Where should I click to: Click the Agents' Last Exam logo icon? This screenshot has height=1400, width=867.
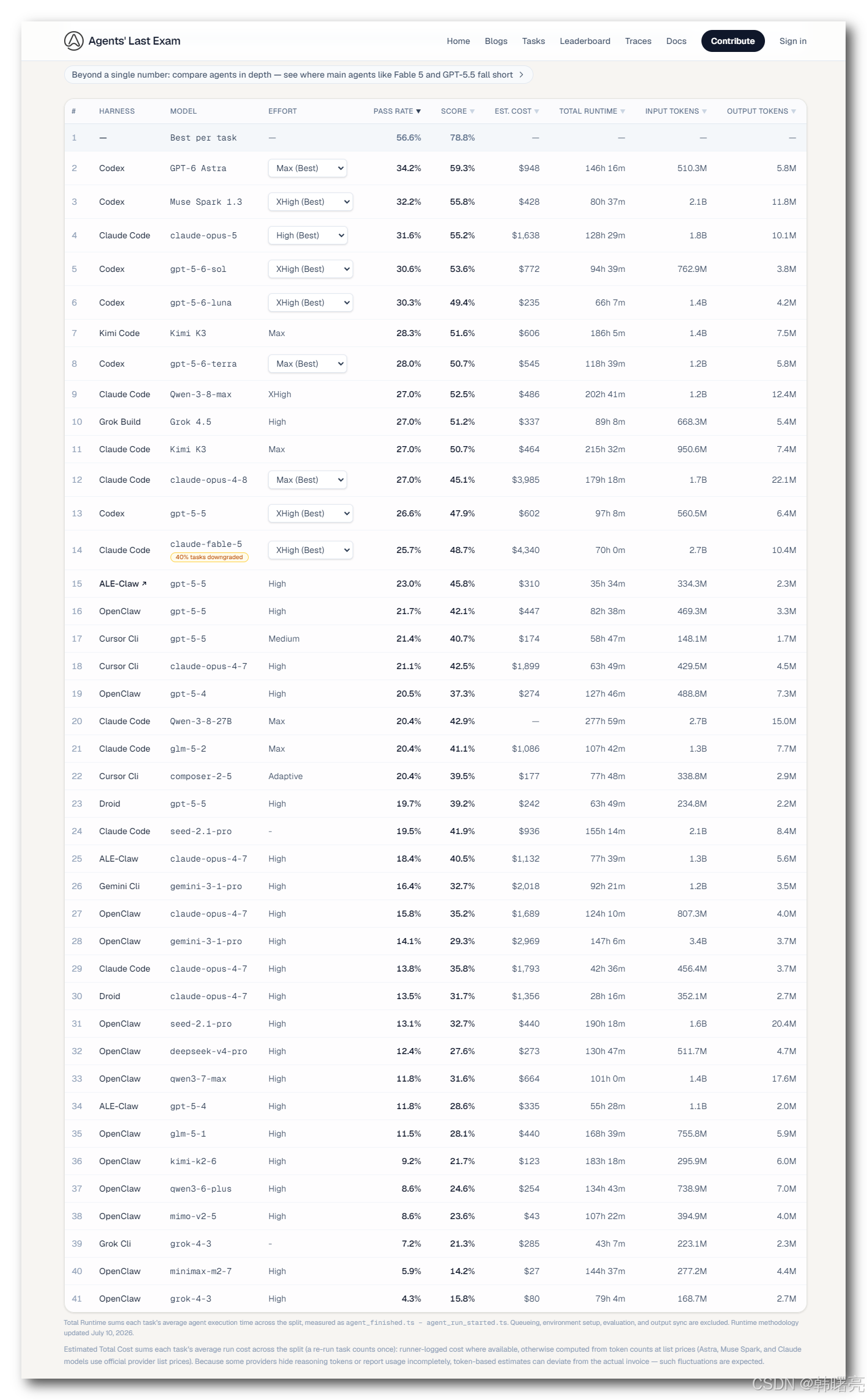[x=73, y=41]
